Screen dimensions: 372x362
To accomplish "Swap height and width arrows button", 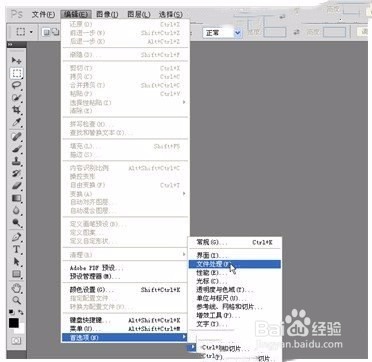I will coord(296,32).
